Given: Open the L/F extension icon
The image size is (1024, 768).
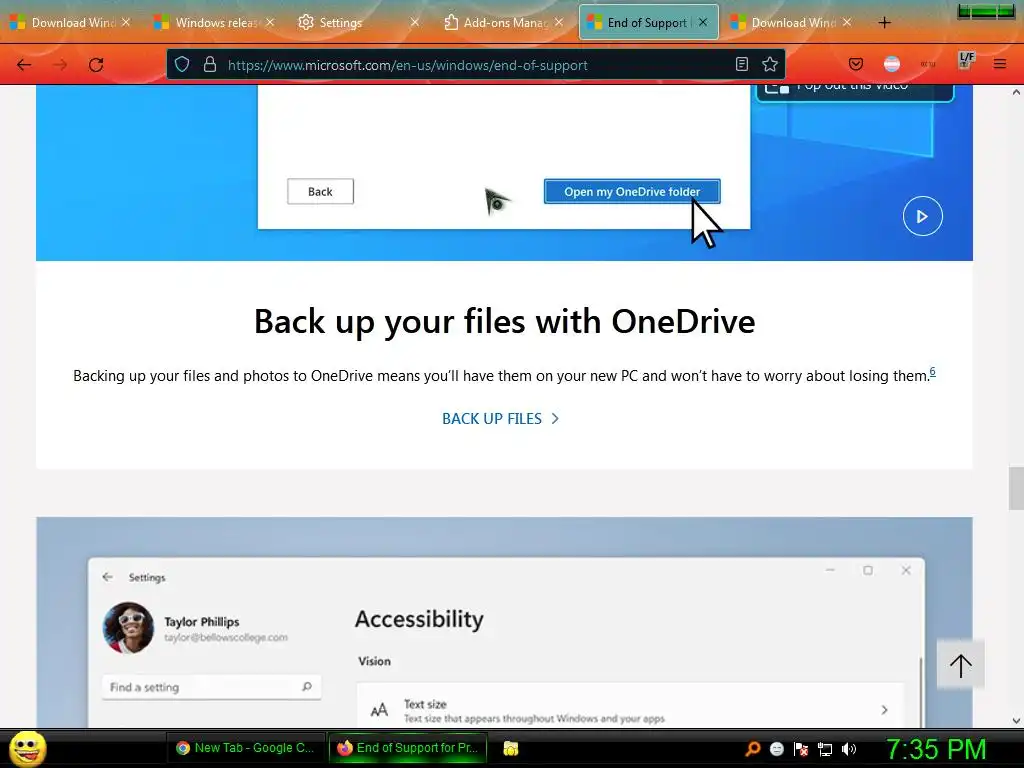Looking at the screenshot, I should pyautogui.click(x=966, y=61).
